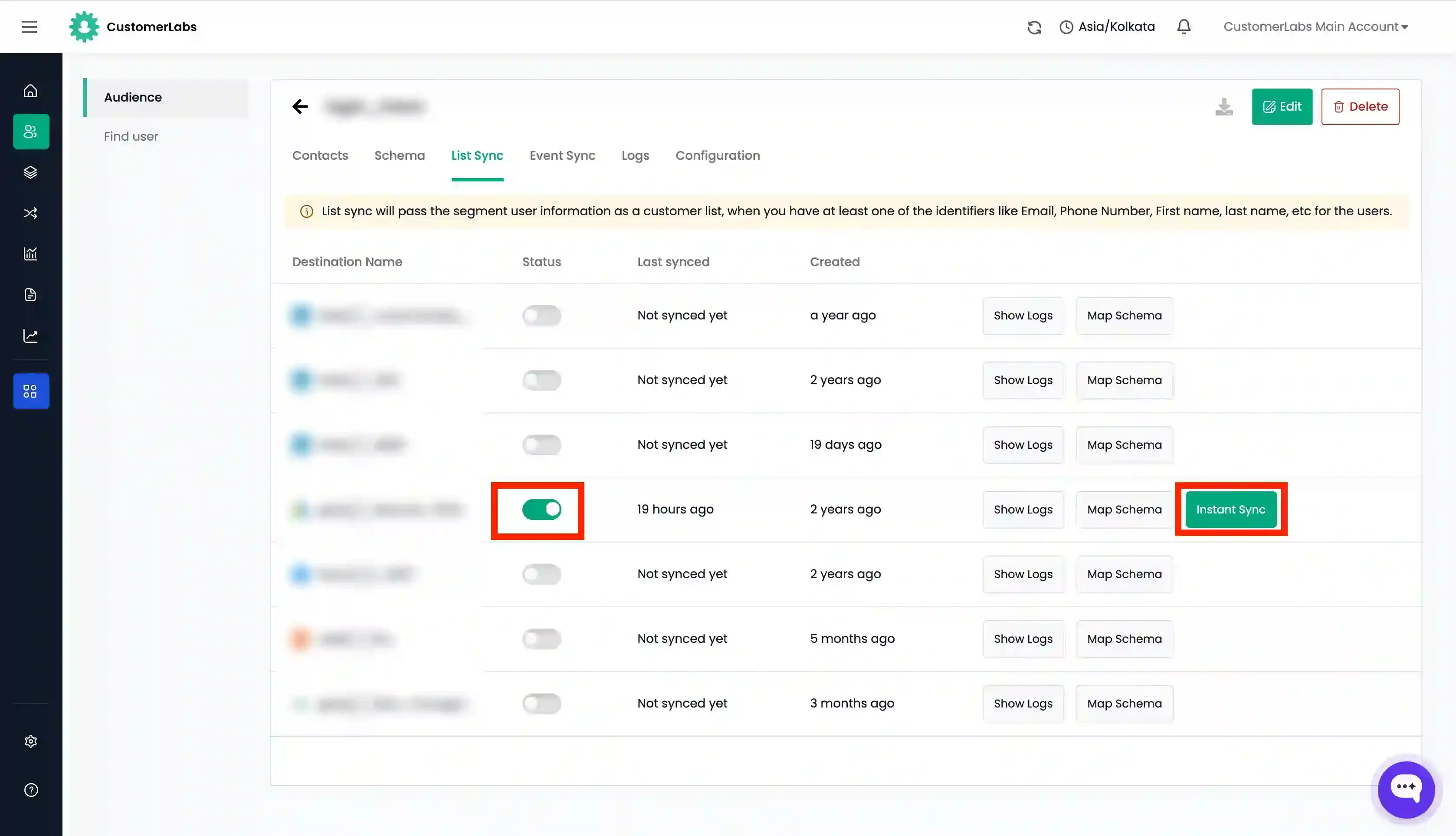Enable the toggle for the '5 months ago' row
This screenshot has width=1456, height=836.
coord(541,639)
